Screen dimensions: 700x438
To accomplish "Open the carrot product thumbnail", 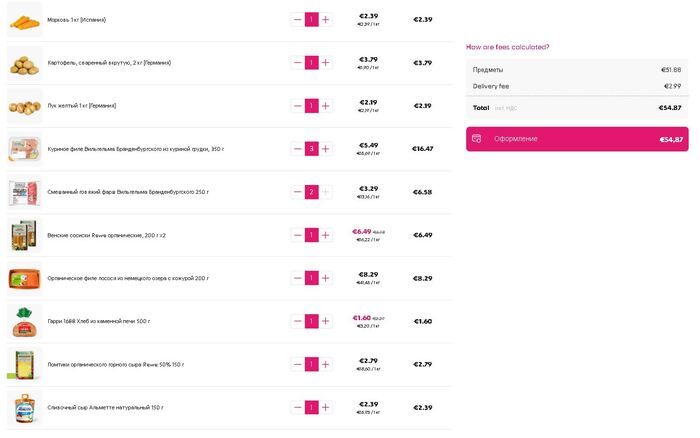I will pos(25,21).
